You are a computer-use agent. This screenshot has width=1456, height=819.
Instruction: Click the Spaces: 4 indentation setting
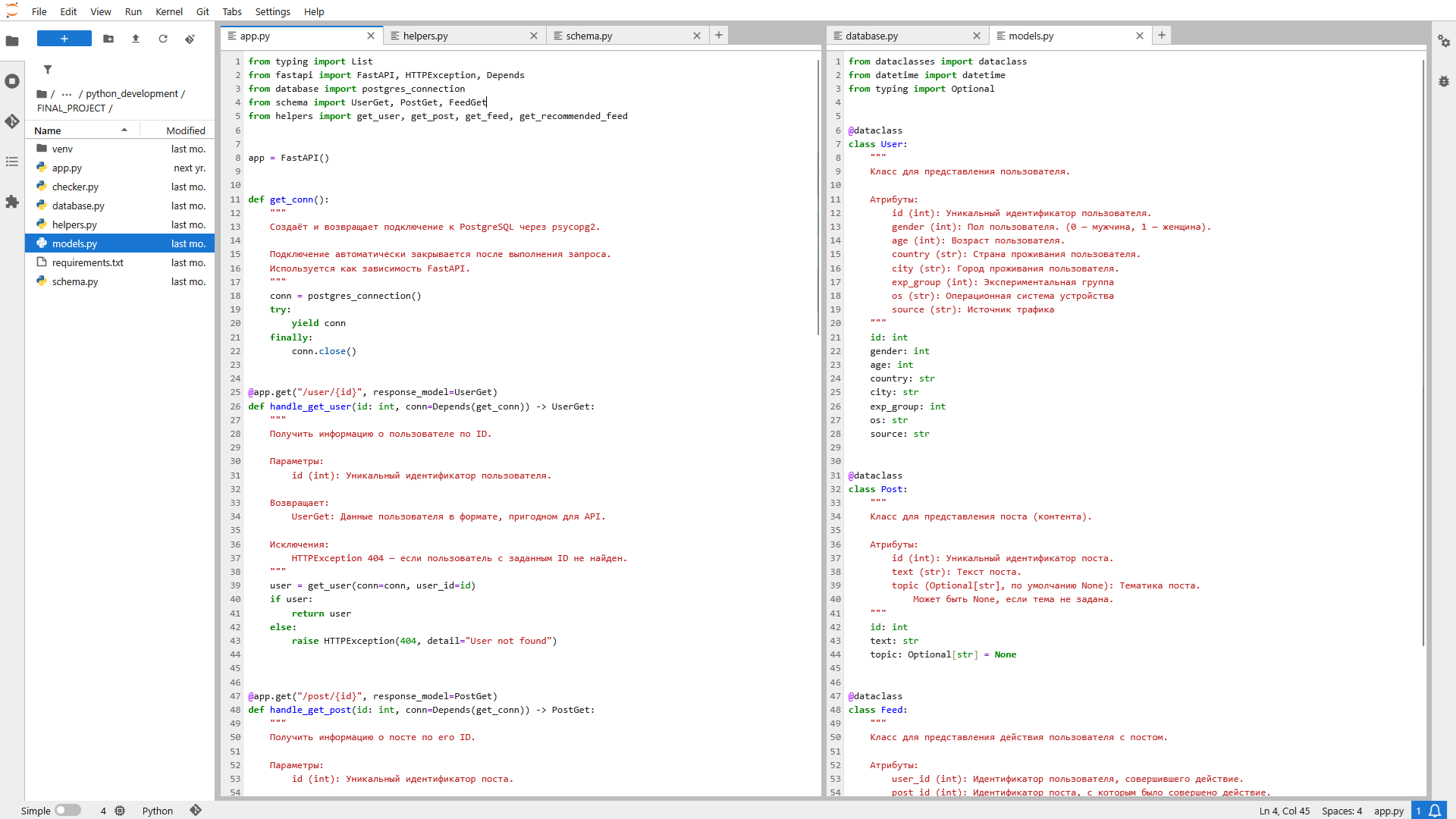coord(1341,811)
